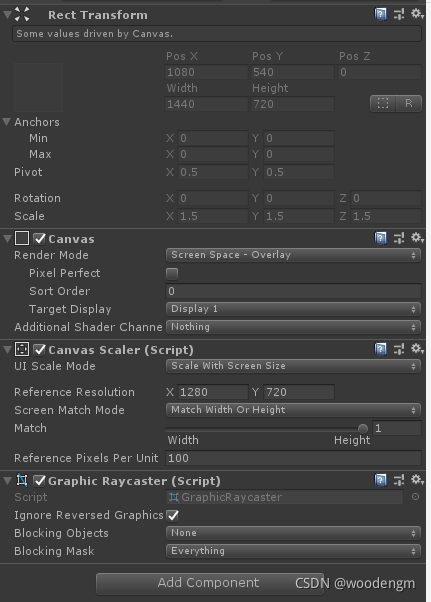Open the UI Scale Mode dropdown
This screenshot has width=431, height=602.
(x=294, y=366)
